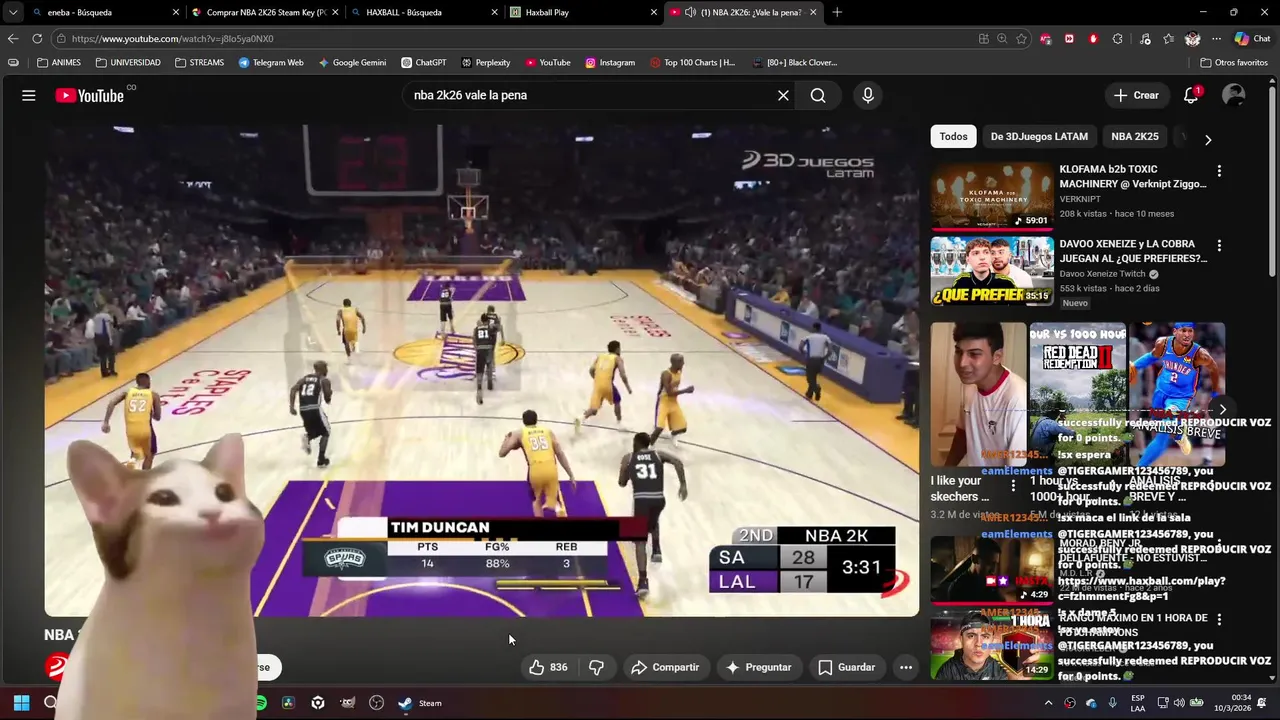Select the Todos filter chip
The width and height of the screenshot is (1280, 720).
[953, 137]
